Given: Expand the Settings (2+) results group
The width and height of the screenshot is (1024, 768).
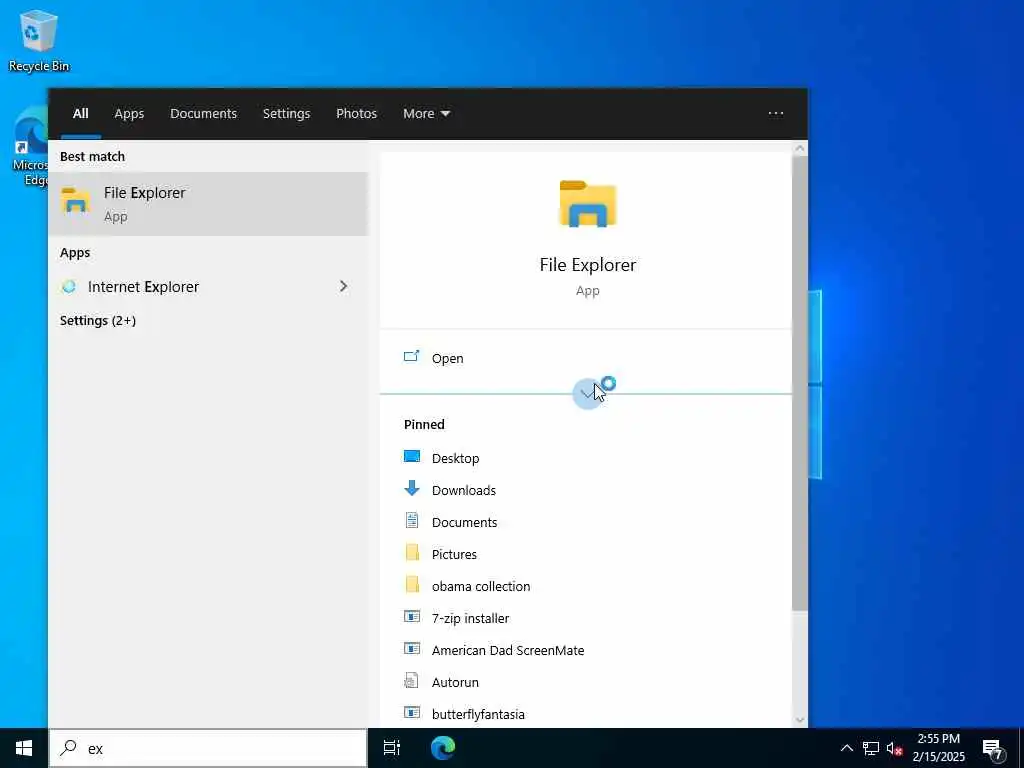Looking at the screenshot, I should [x=98, y=320].
